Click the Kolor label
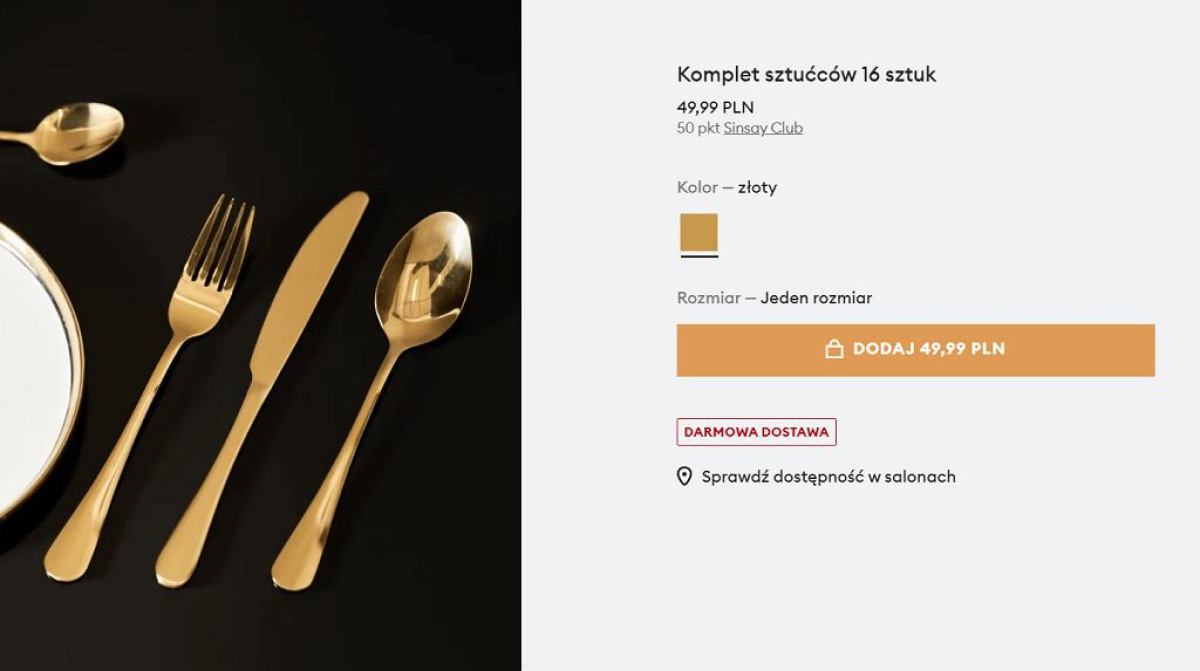Screen dimensions: 1200x671 click(697, 187)
